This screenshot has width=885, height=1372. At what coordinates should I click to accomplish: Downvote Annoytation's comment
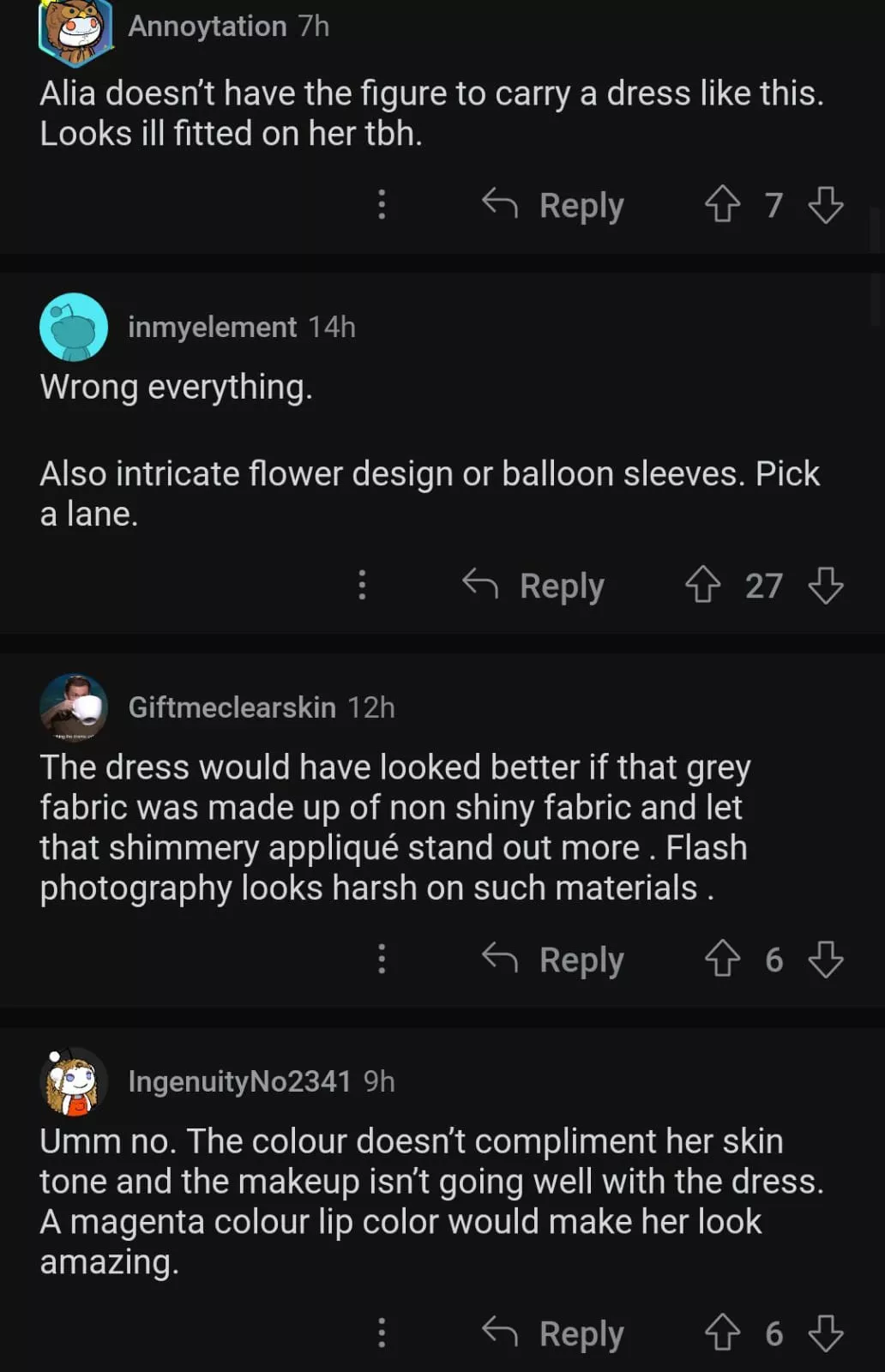(x=826, y=205)
